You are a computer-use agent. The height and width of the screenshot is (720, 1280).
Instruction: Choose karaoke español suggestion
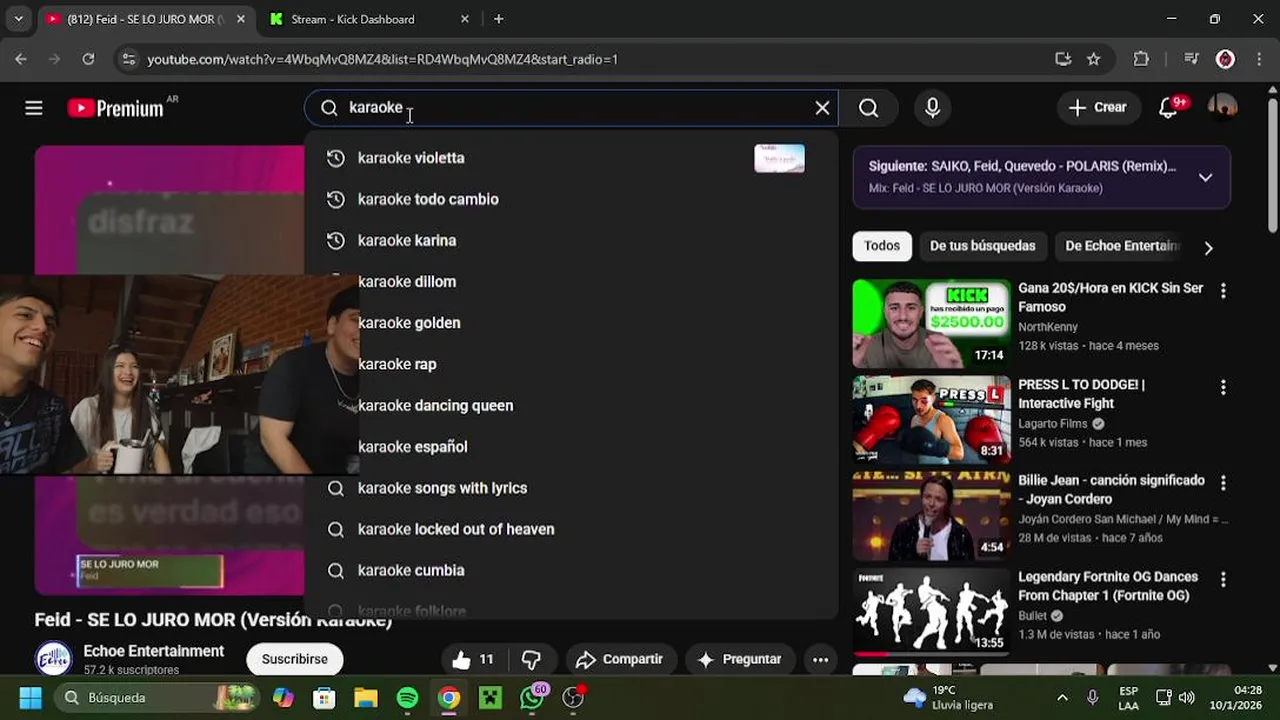570,447
